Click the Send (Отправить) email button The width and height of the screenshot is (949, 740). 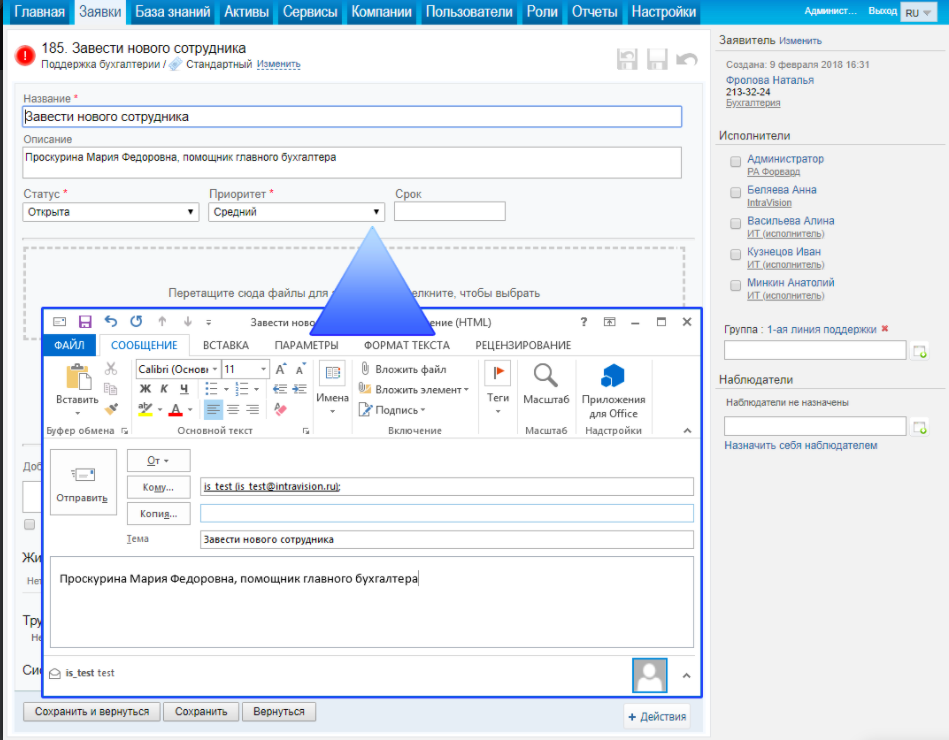[x=83, y=482]
